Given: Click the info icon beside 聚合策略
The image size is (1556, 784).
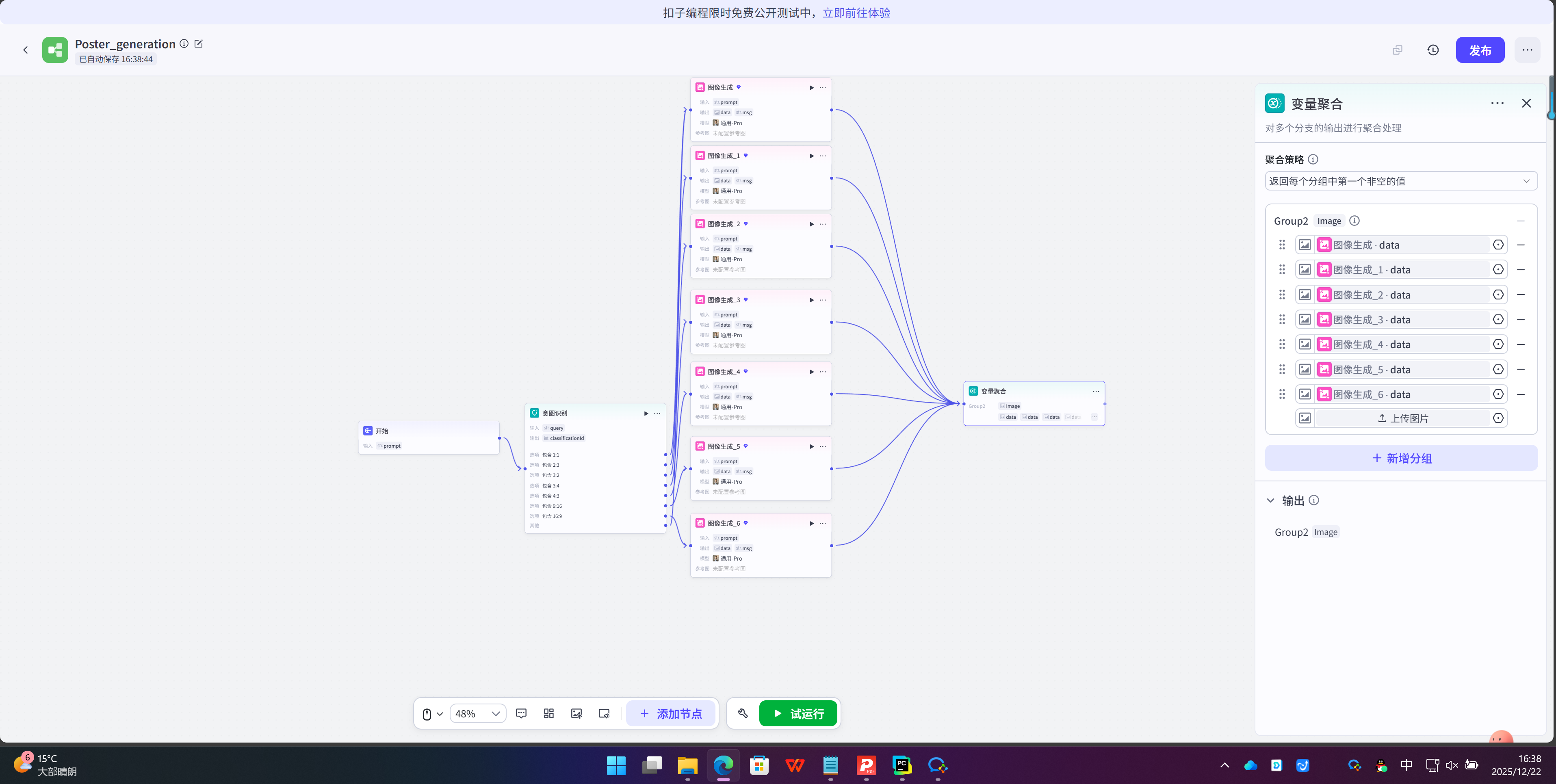Looking at the screenshot, I should pyautogui.click(x=1313, y=160).
